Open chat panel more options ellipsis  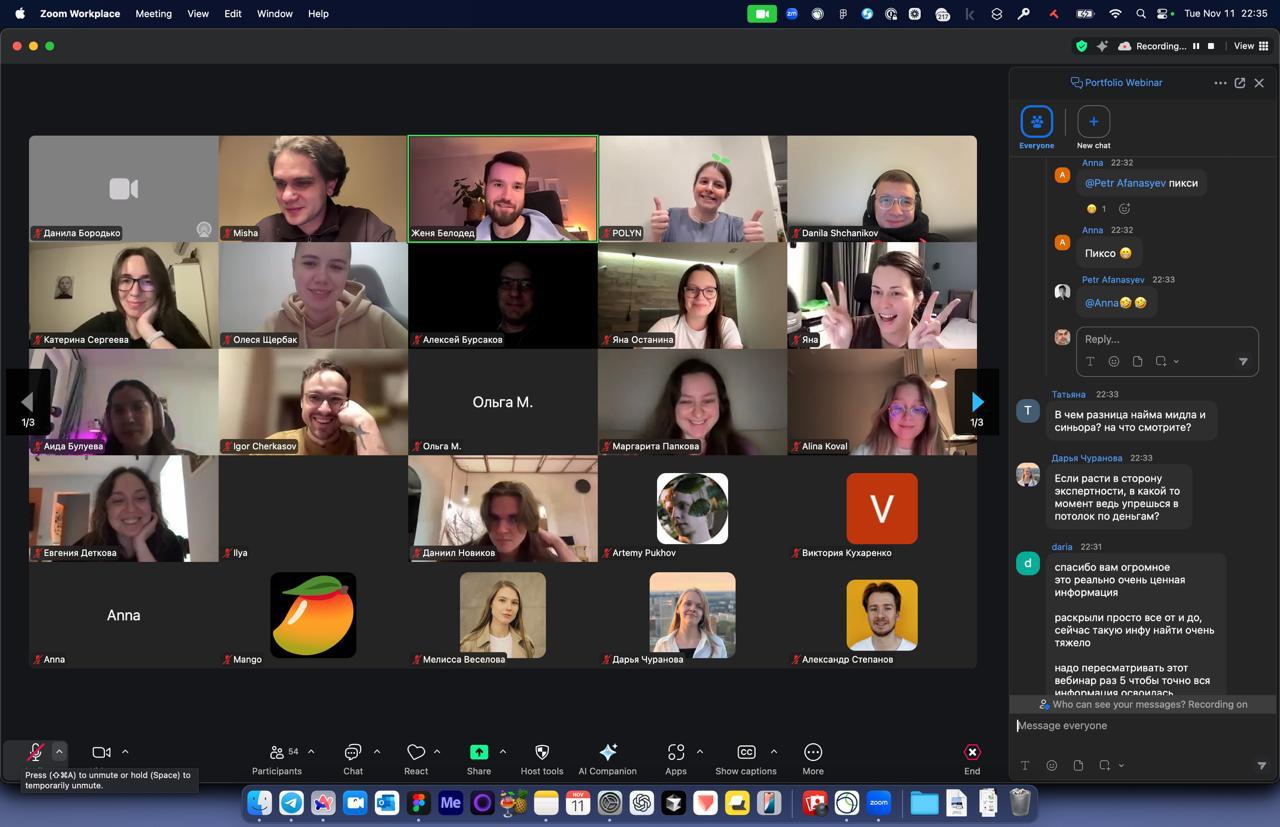(1220, 83)
